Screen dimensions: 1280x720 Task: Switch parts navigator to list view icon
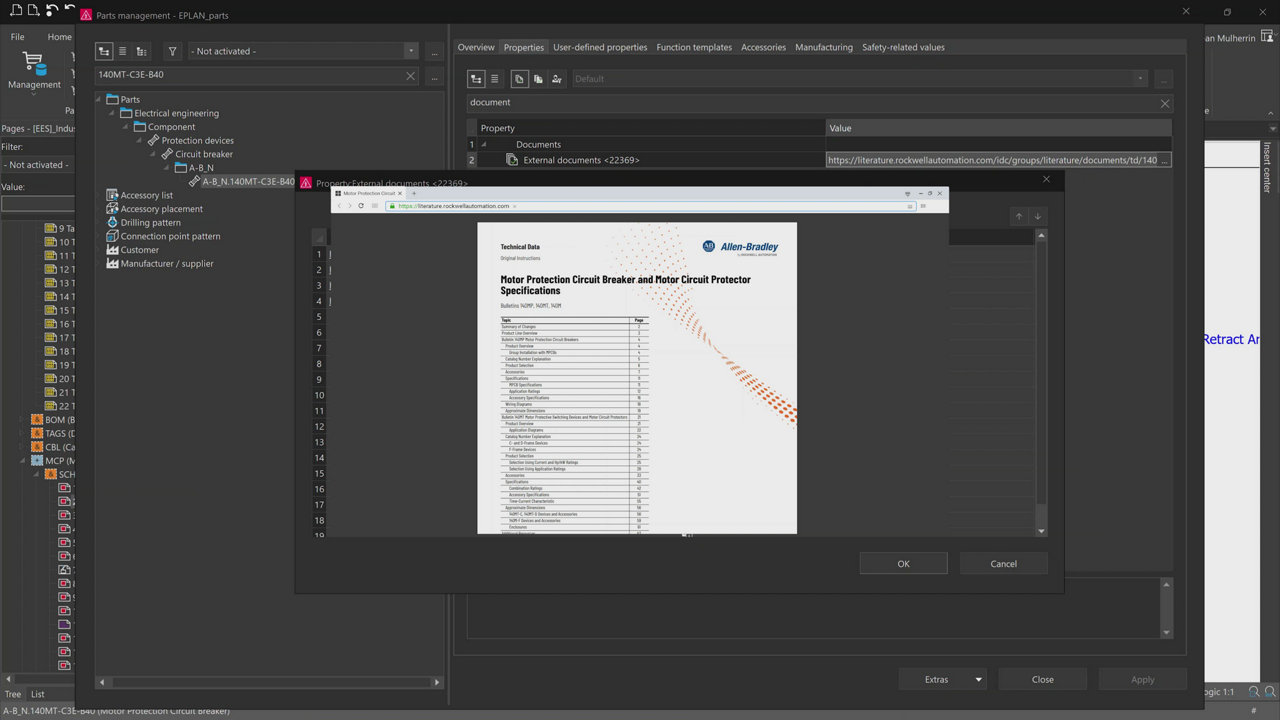click(x=122, y=51)
